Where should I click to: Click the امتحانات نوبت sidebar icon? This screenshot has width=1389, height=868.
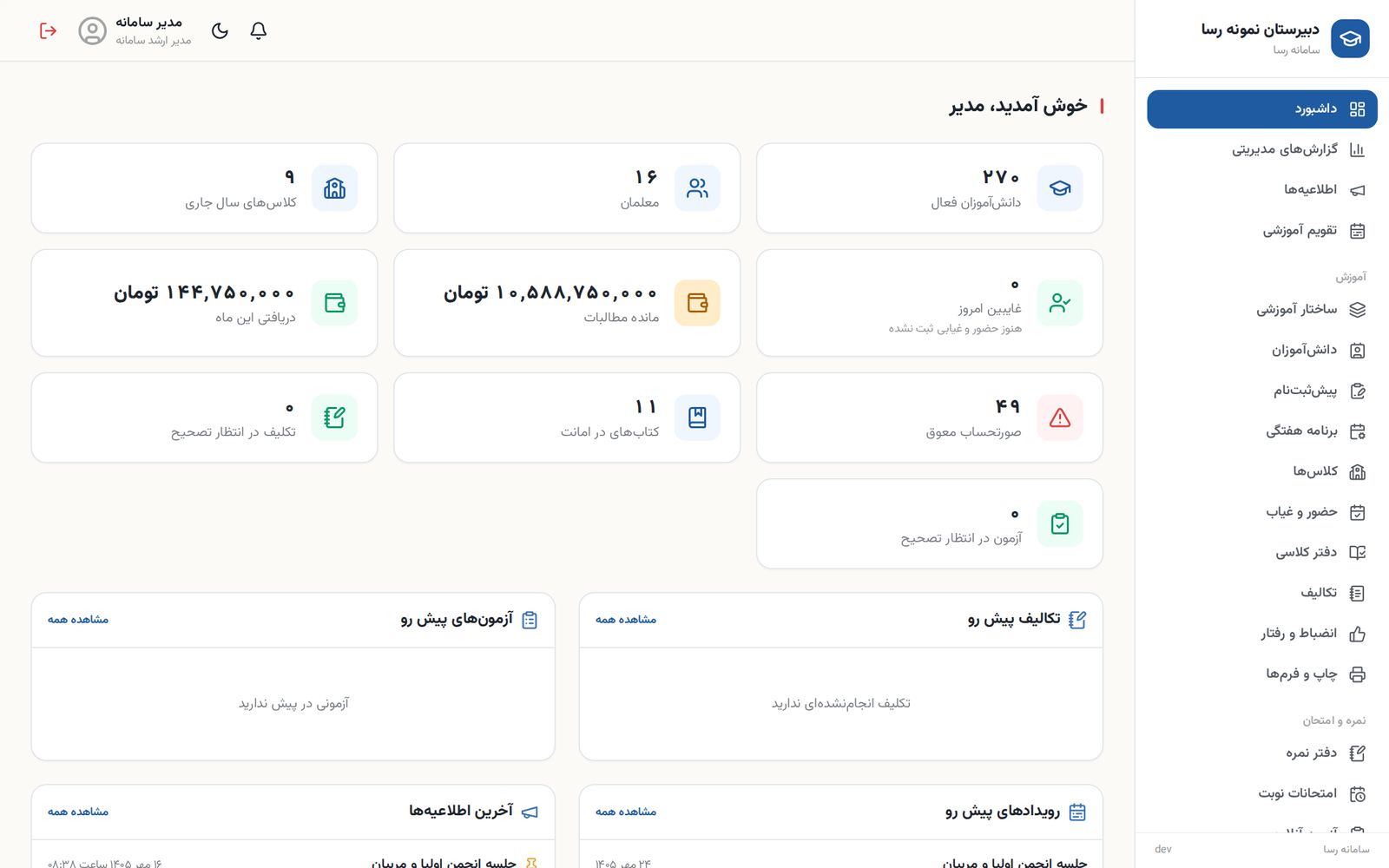pyautogui.click(x=1358, y=794)
